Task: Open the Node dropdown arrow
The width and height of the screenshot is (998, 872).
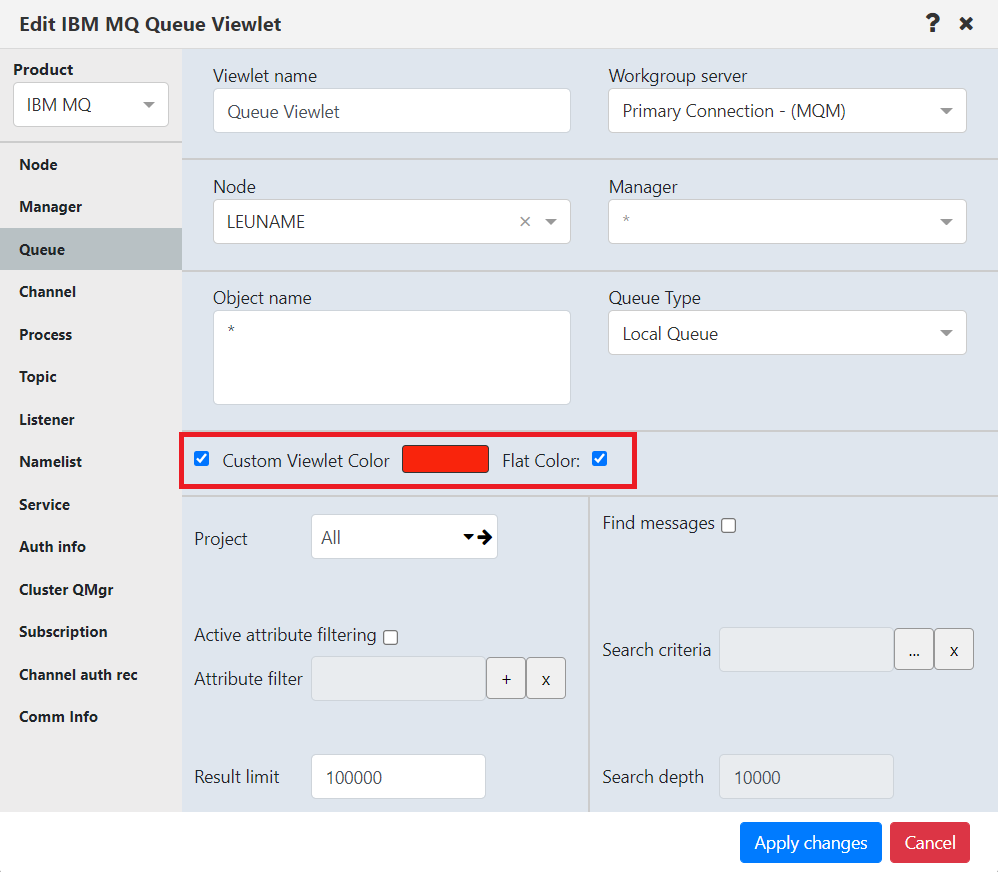Action: [551, 222]
